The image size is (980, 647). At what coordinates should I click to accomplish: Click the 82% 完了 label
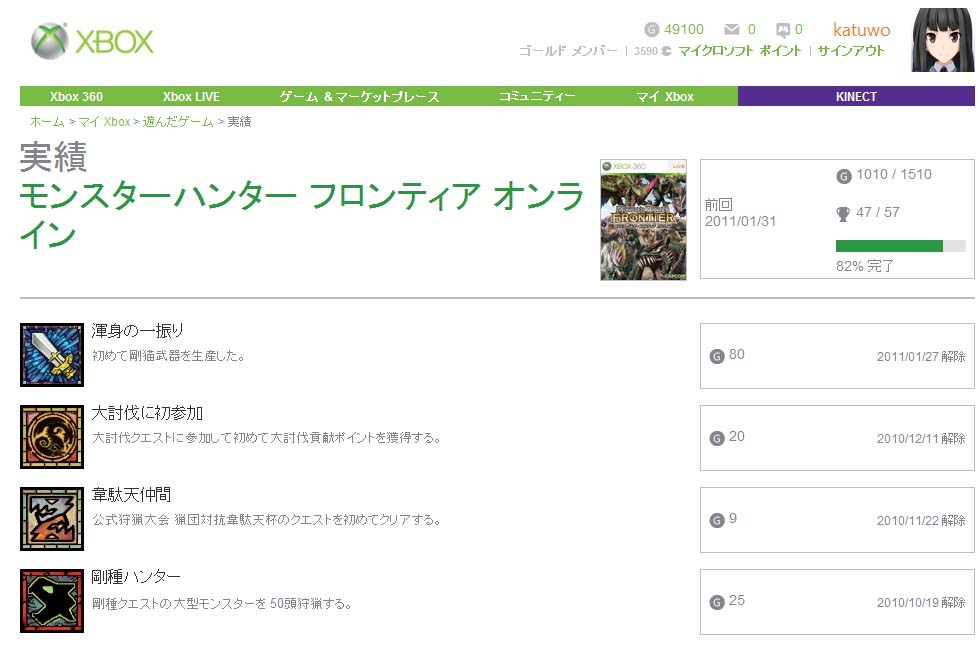click(x=865, y=266)
